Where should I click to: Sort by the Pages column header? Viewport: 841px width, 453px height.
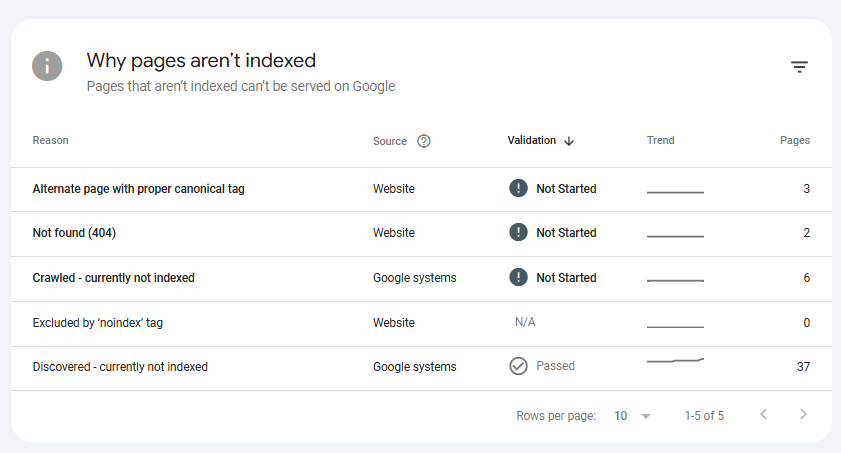pos(794,140)
